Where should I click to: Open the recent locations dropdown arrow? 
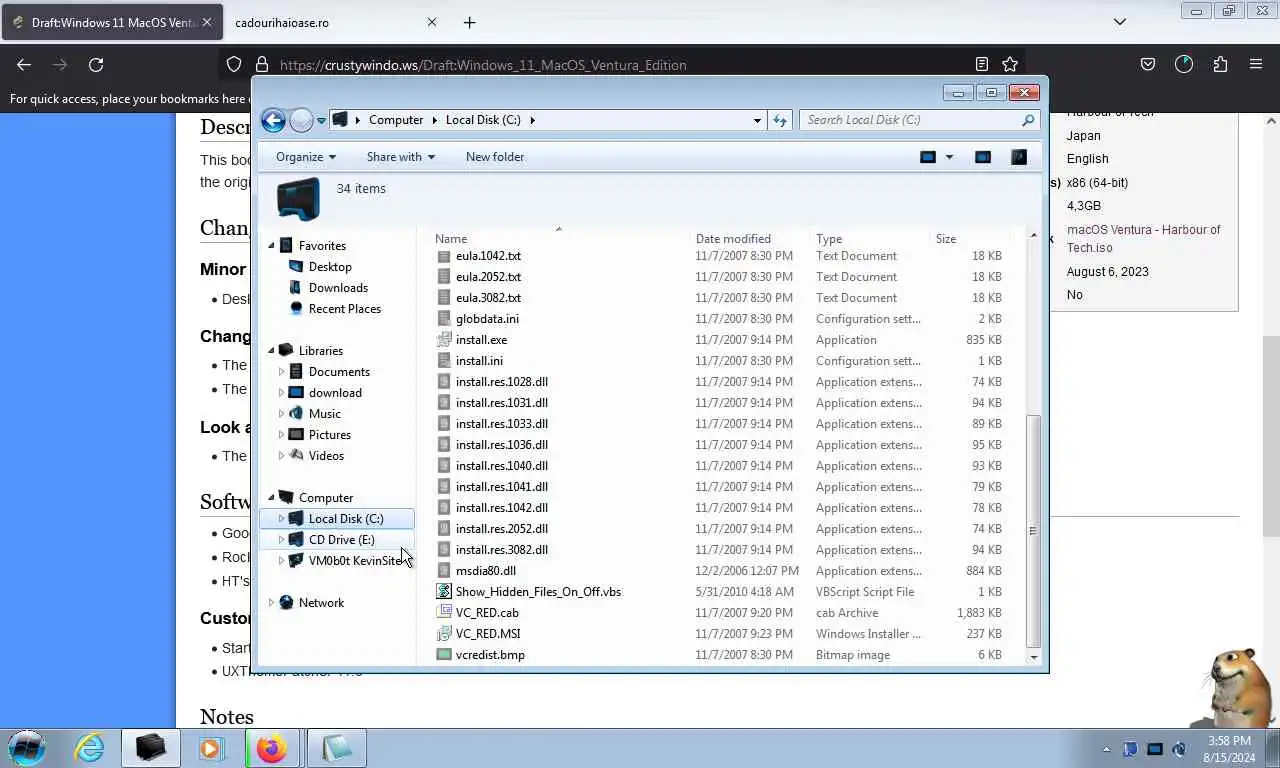coord(321,121)
